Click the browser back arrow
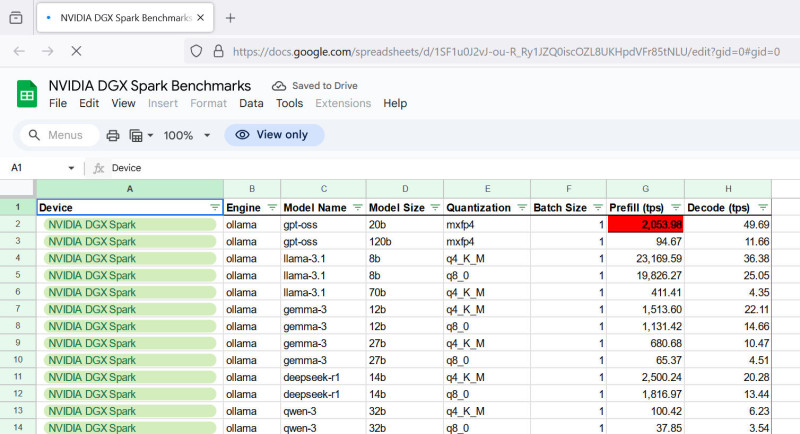Viewport: 800px width, 434px height. pos(19,51)
